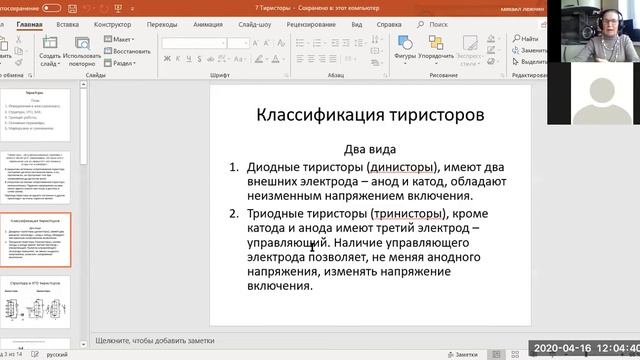Click the bulleted list icon

click(301, 43)
